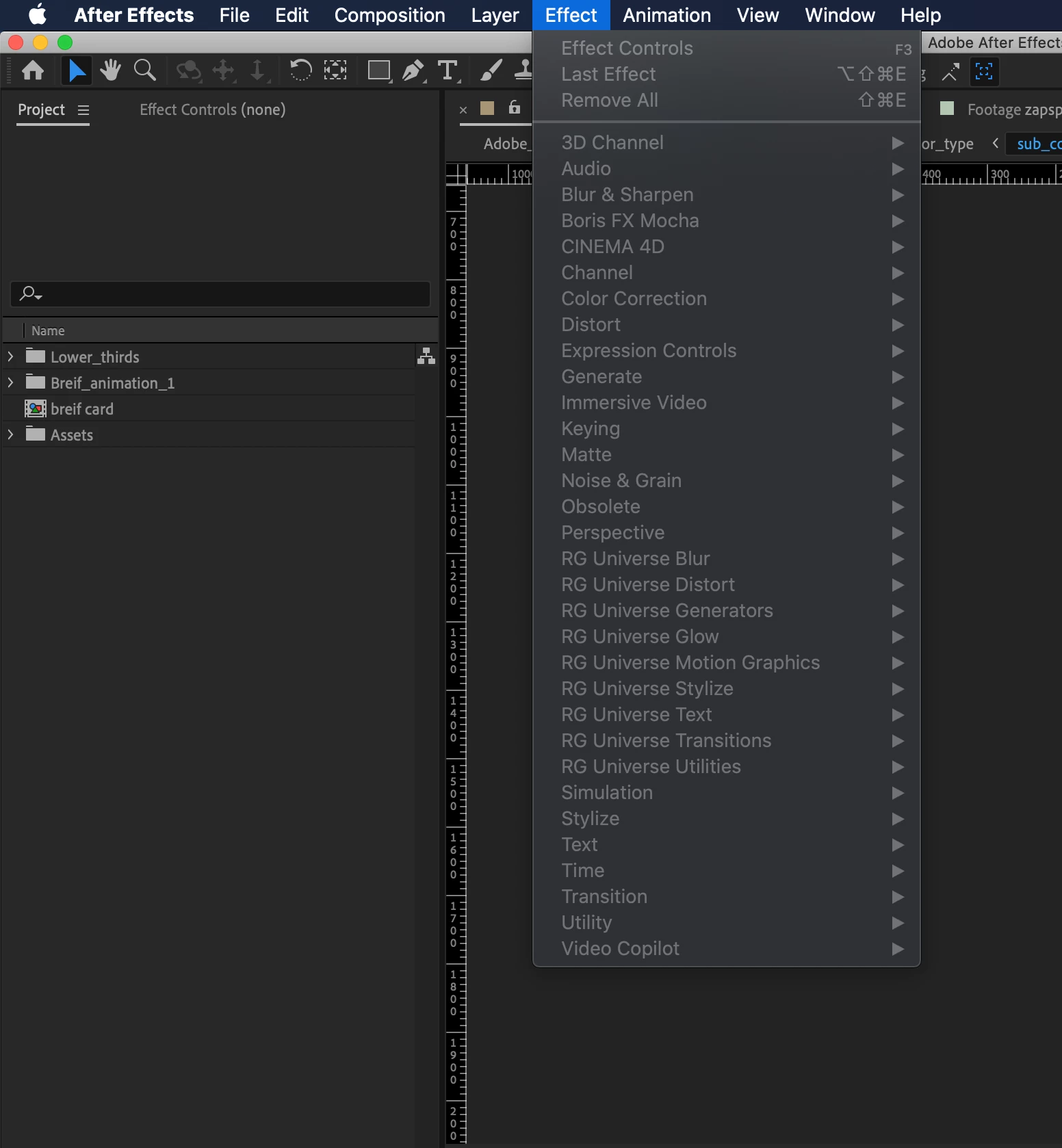The width and height of the screenshot is (1062, 1148).
Task: Expand the Assets folder
Action: 10,434
